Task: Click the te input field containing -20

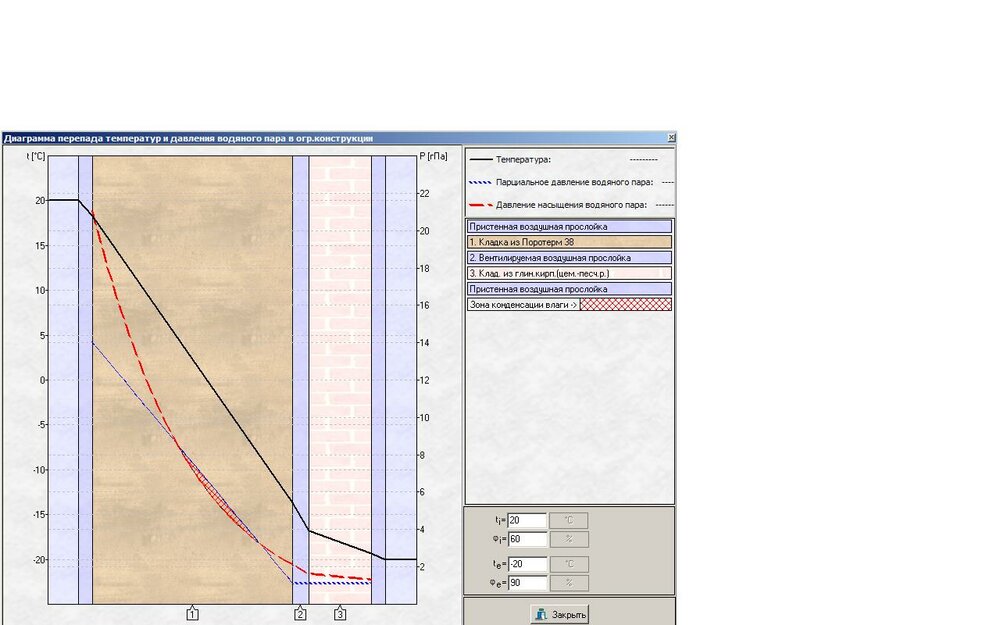Action: point(527,564)
